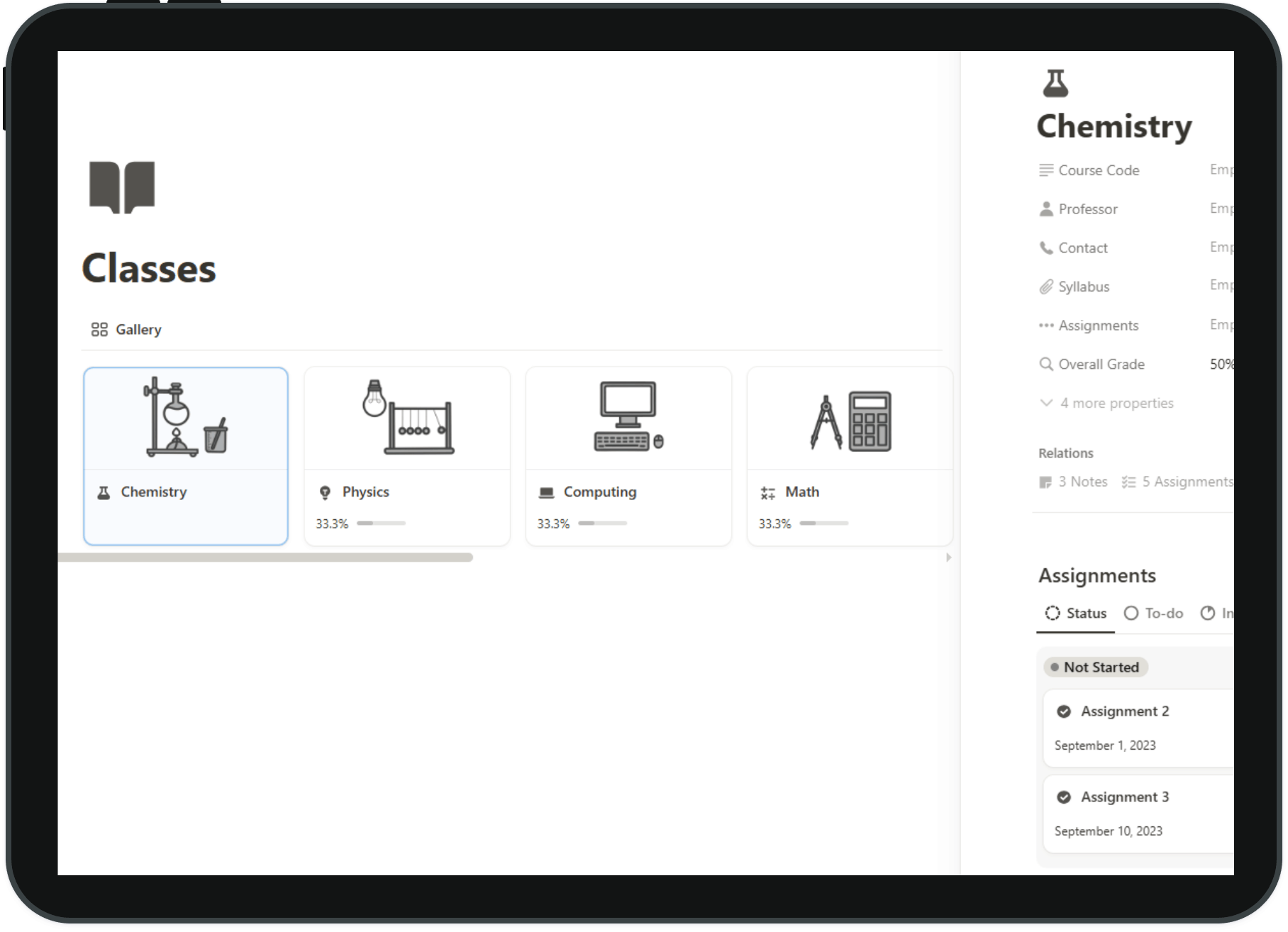Click the Overall Grade property label
This screenshot has width=1288, height=932.
(1101, 365)
